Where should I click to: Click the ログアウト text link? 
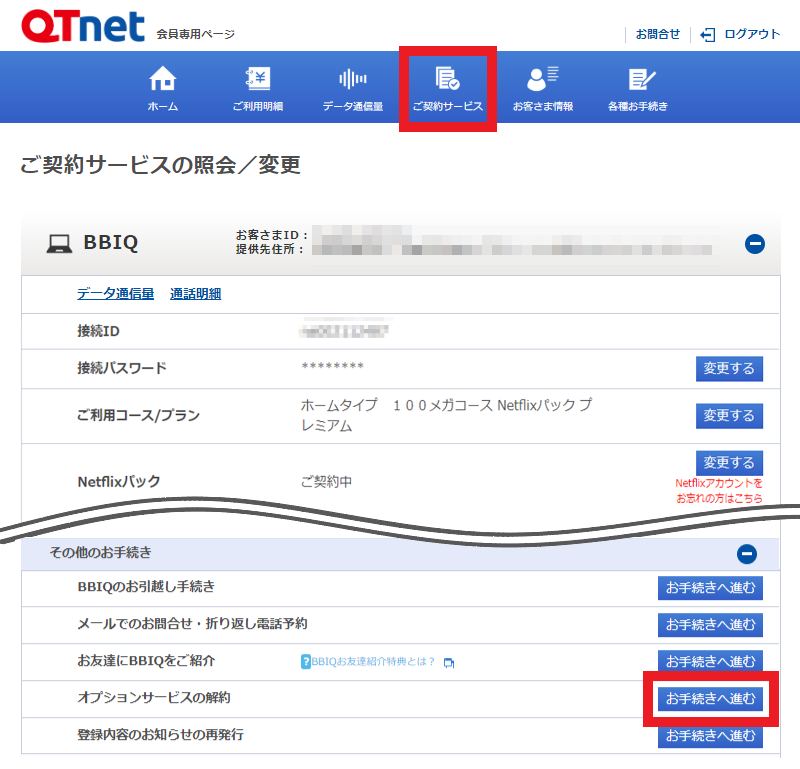752,34
